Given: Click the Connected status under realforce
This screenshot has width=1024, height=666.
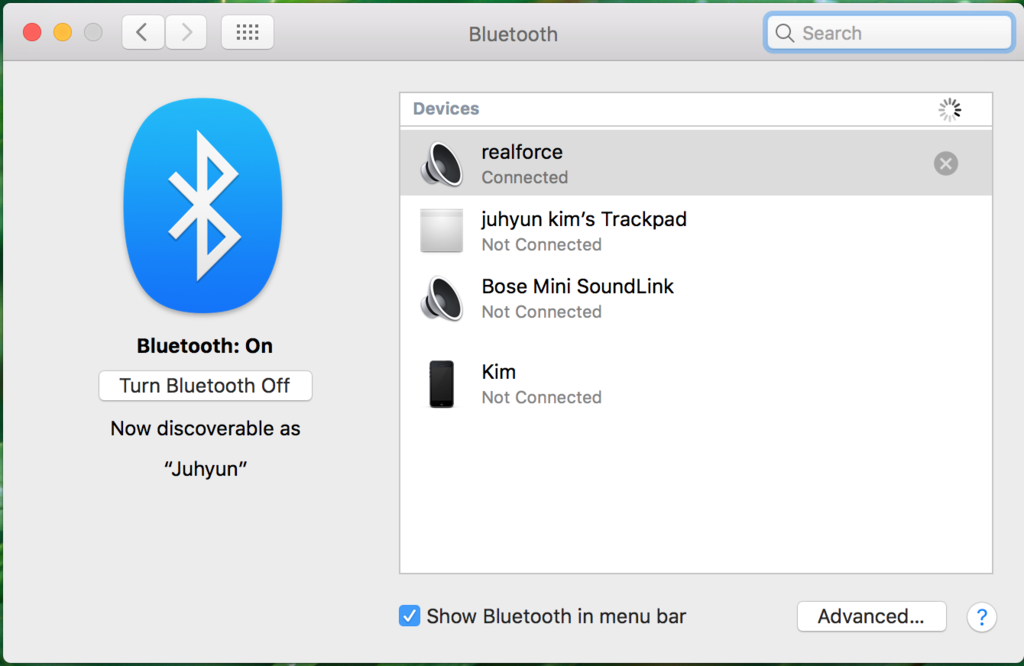Looking at the screenshot, I should click(524, 177).
